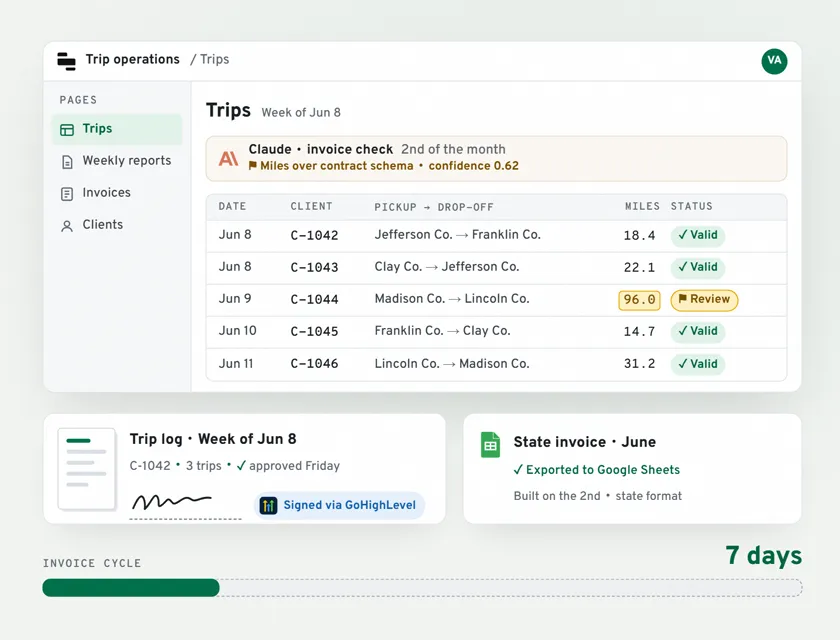Select client C-1042 in the table
This screenshot has width=840, height=640.
pyautogui.click(x=314, y=236)
